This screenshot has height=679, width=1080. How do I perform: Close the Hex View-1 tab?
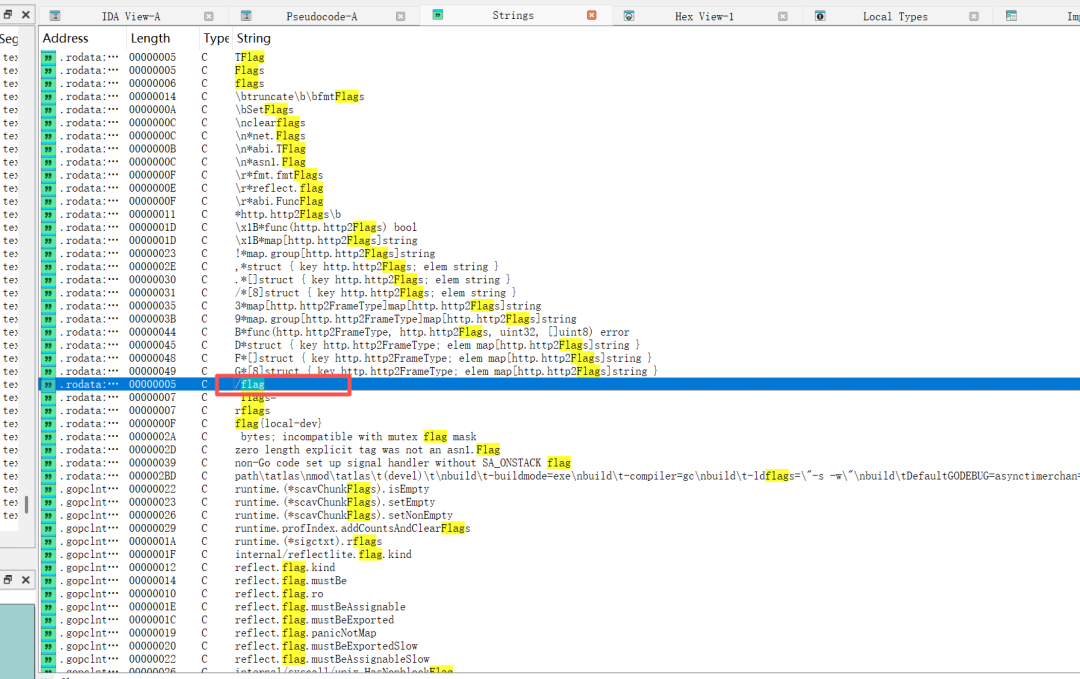[x=782, y=17]
